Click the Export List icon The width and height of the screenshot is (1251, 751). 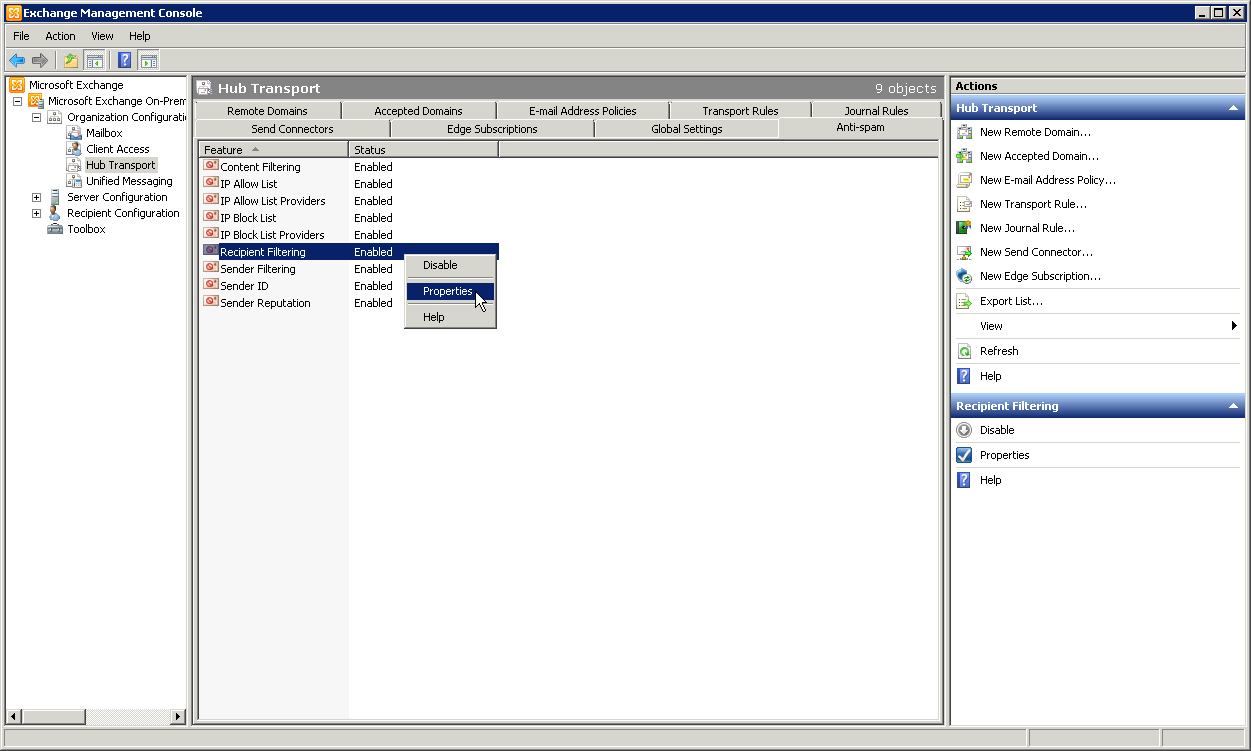(965, 300)
